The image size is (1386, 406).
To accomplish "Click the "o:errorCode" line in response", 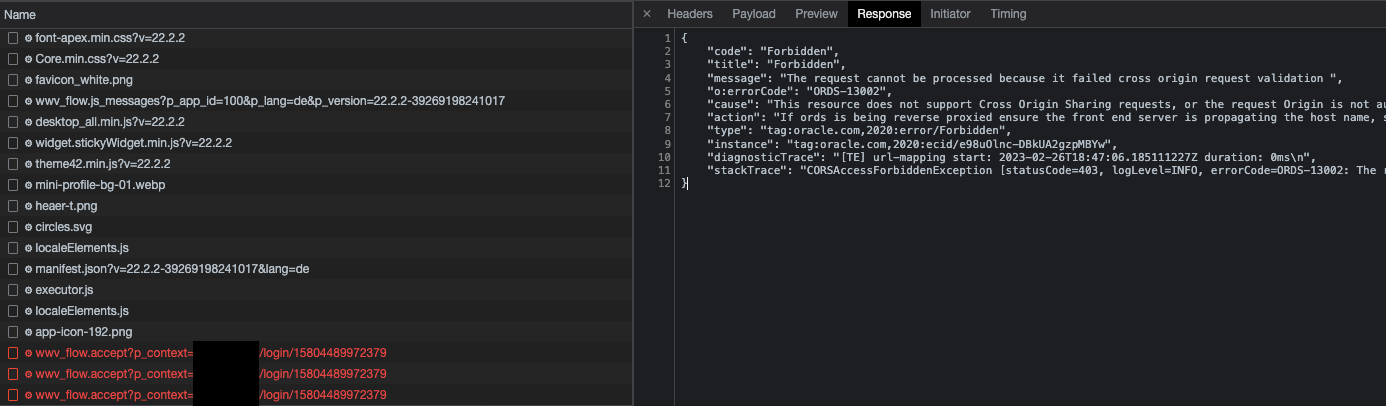I will pyautogui.click(x=798, y=91).
